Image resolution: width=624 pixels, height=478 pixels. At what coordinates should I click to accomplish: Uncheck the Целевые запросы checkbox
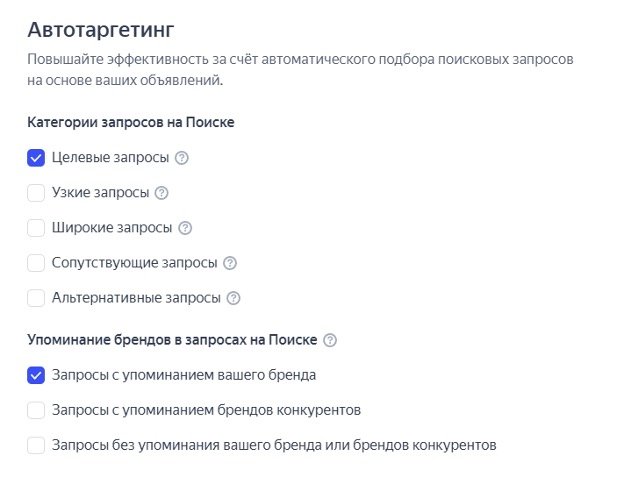[36, 158]
